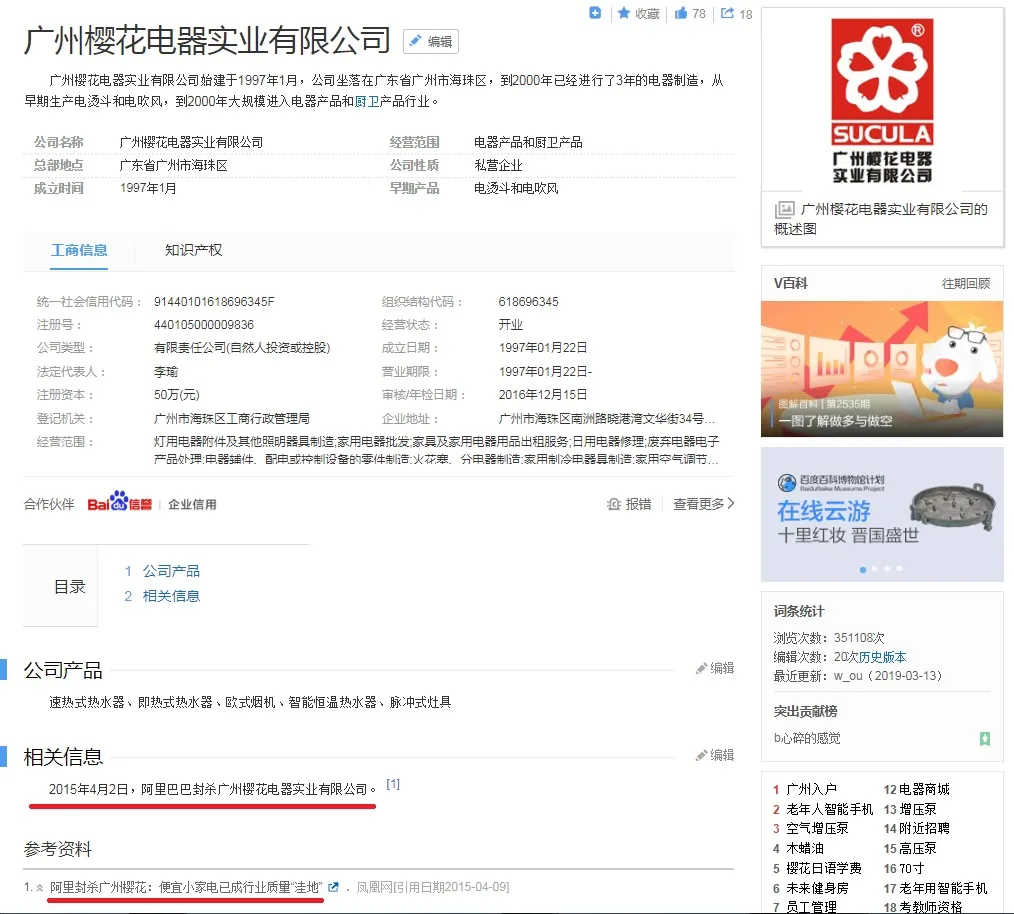Open the hot search 老年用智能手机
The height and width of the screenshot is (914, 1014).
click(943, 888)
